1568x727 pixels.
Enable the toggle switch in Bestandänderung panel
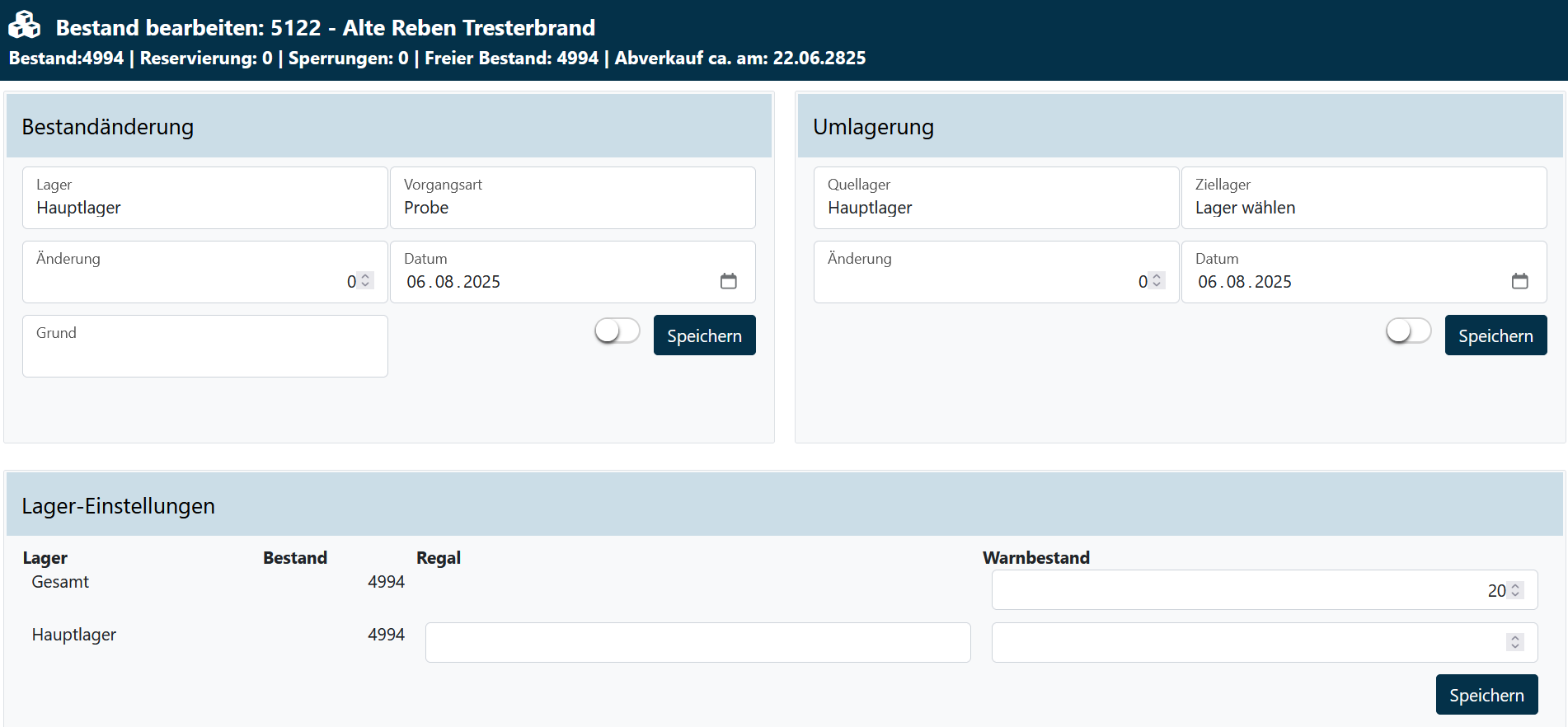pyautogui.click(x=617, y=331)
